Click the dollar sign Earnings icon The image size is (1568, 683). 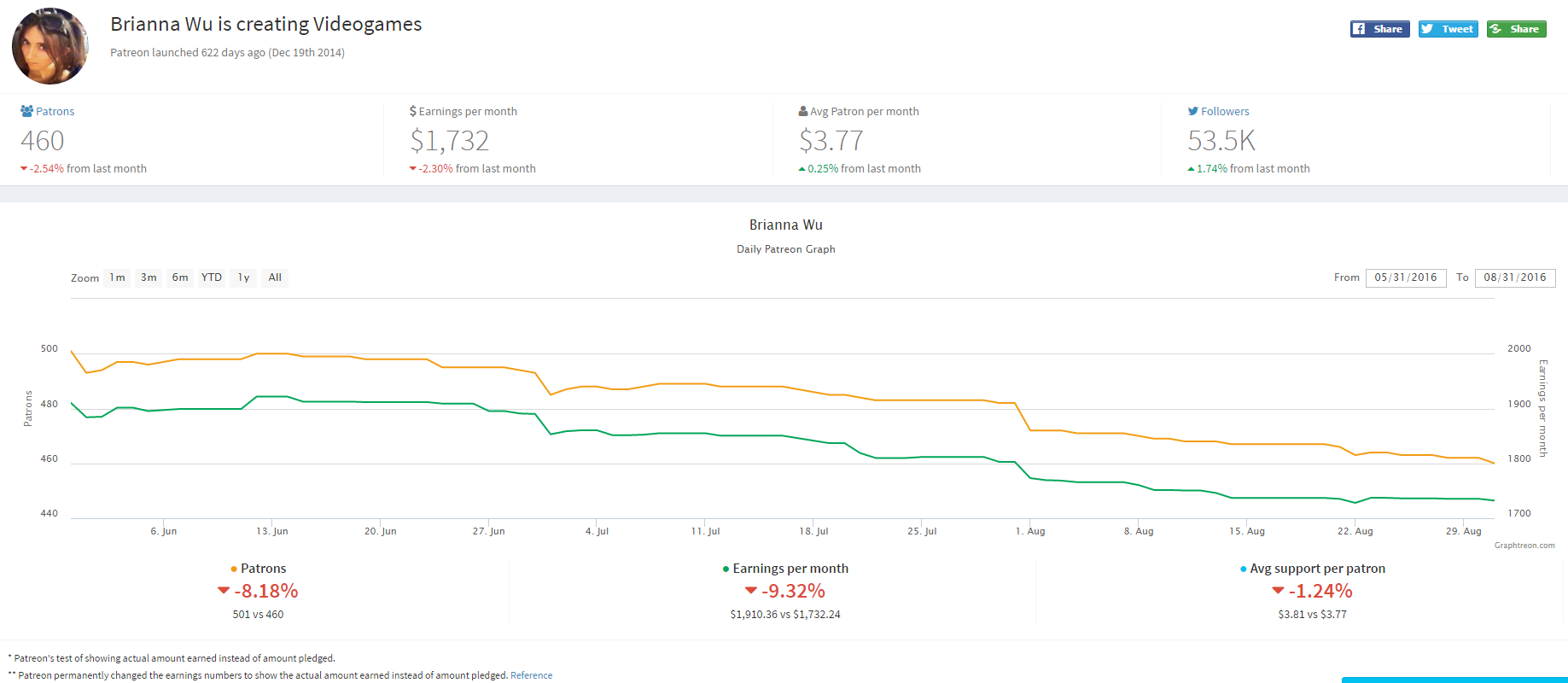[413, 111]
